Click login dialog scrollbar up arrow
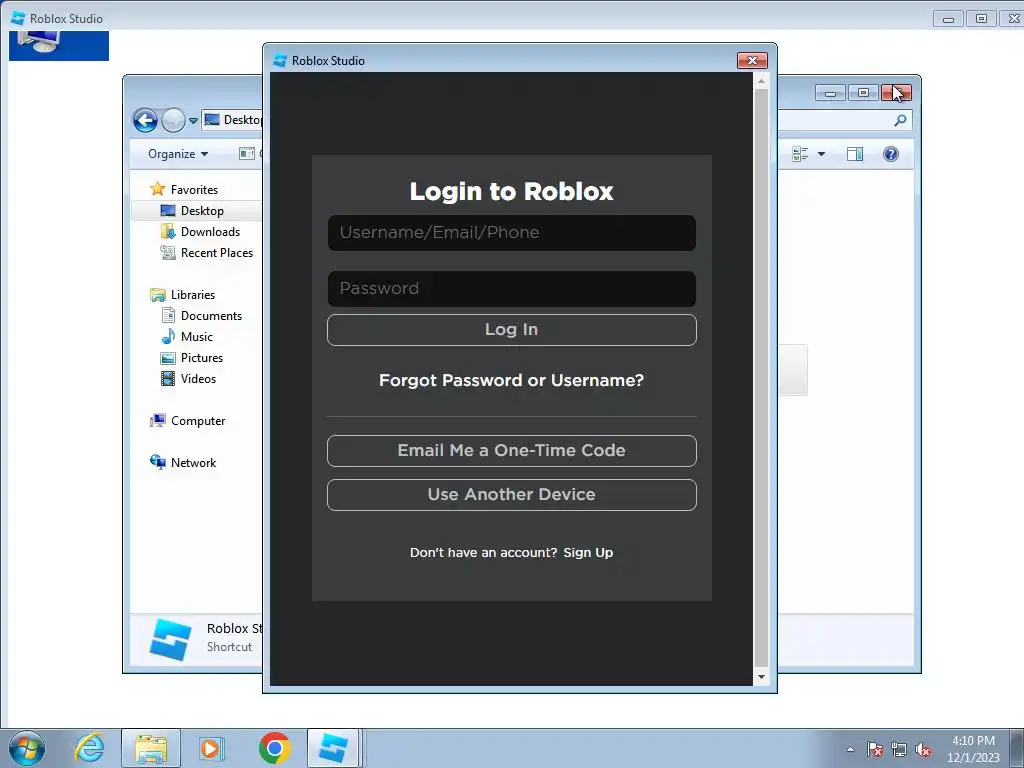Screen dimensions: 1024x768 [x=761, y=81]
